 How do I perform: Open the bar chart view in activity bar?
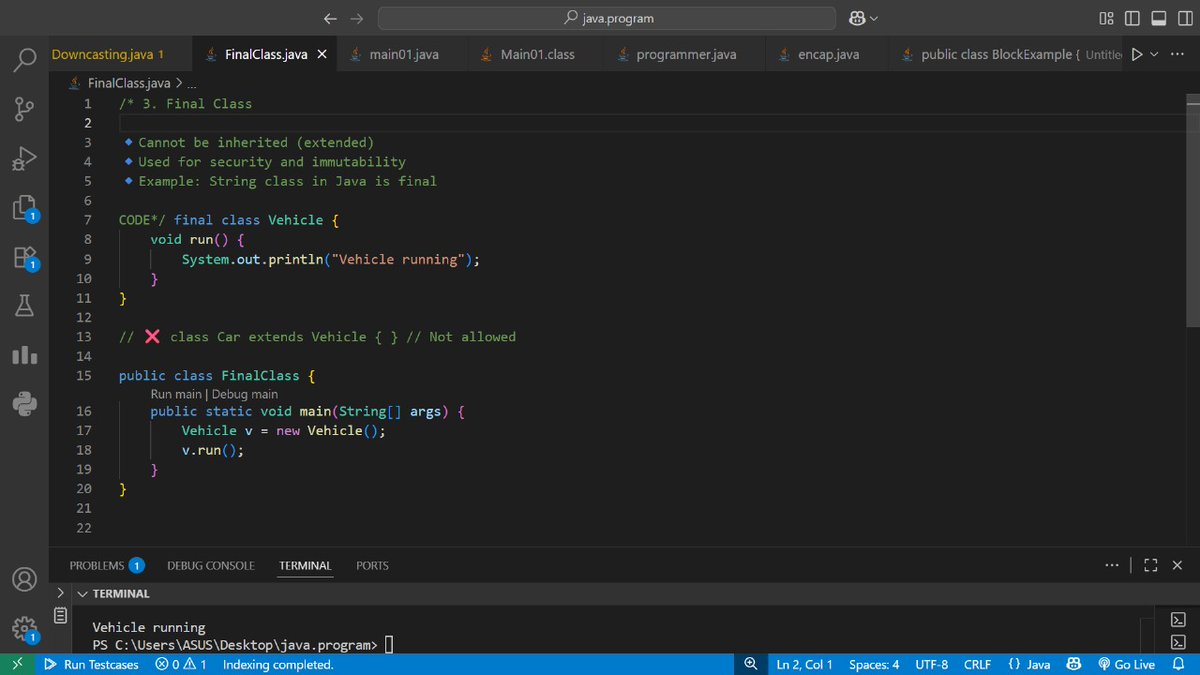[x=25, y=355]
